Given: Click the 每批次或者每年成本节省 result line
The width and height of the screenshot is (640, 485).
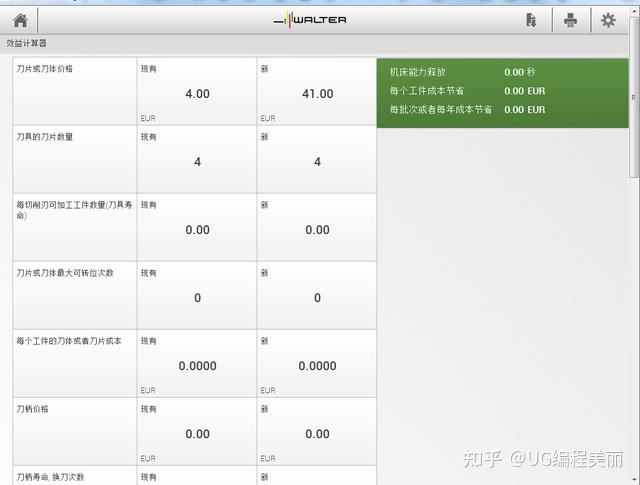Looking at the screenshot, I should tap(467, 109).
